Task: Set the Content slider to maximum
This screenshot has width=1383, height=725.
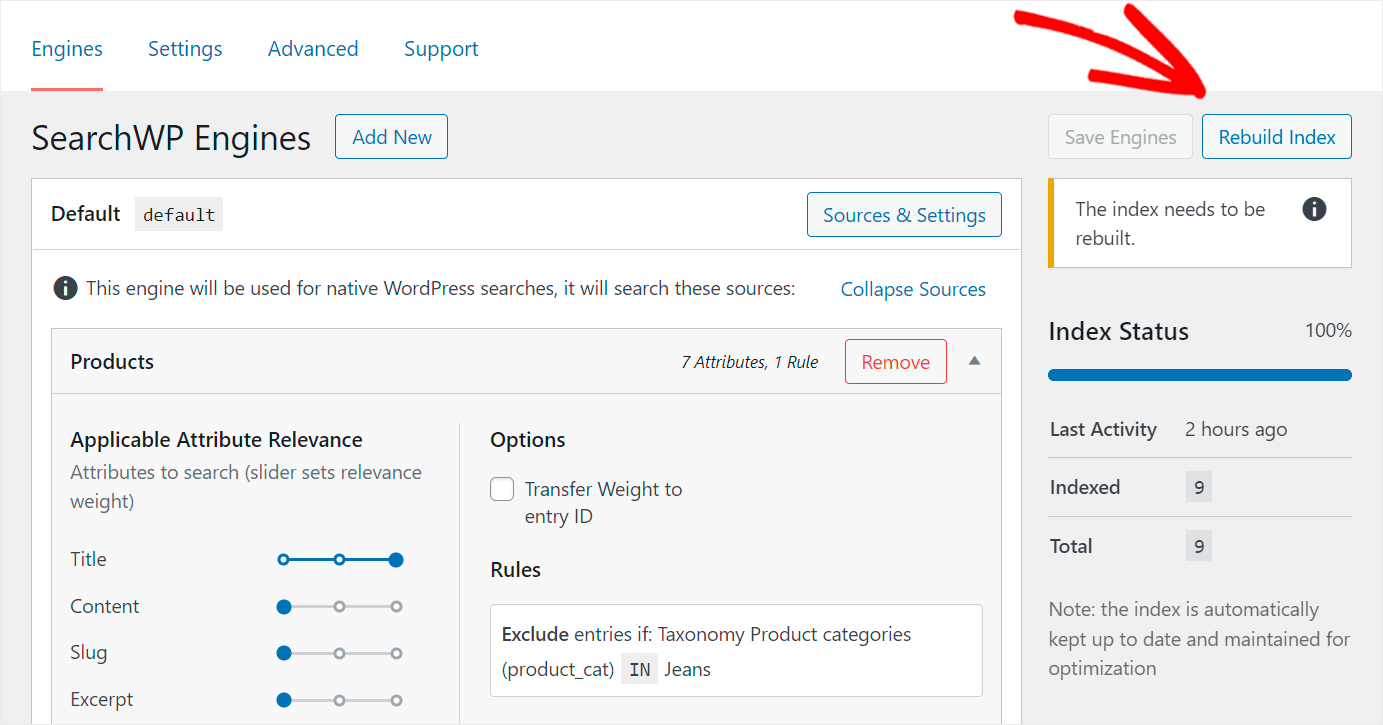Action: (396, 606)
